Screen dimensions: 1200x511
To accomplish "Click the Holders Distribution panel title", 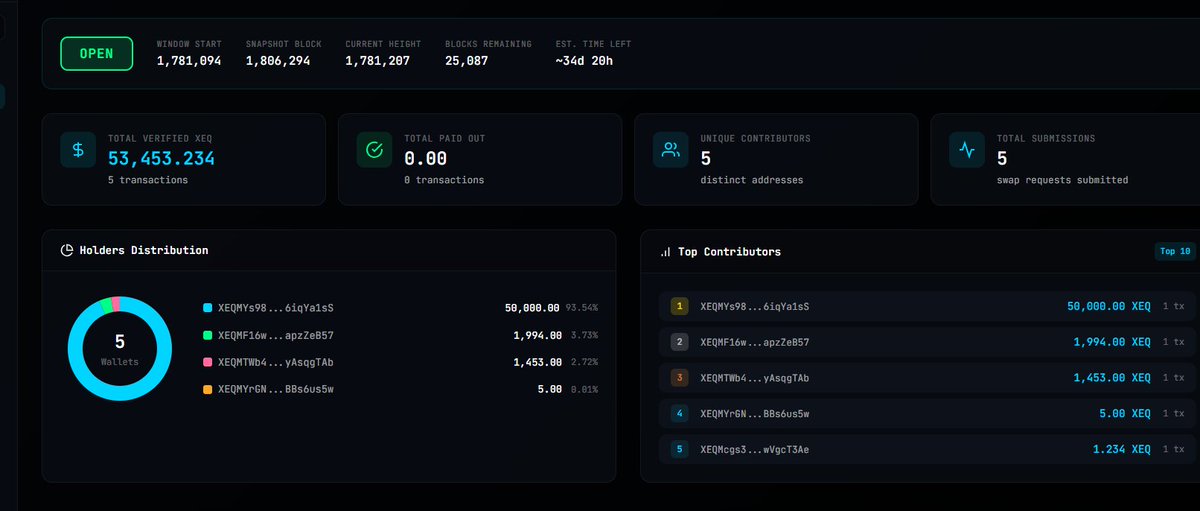I will [x=144, y=250].
